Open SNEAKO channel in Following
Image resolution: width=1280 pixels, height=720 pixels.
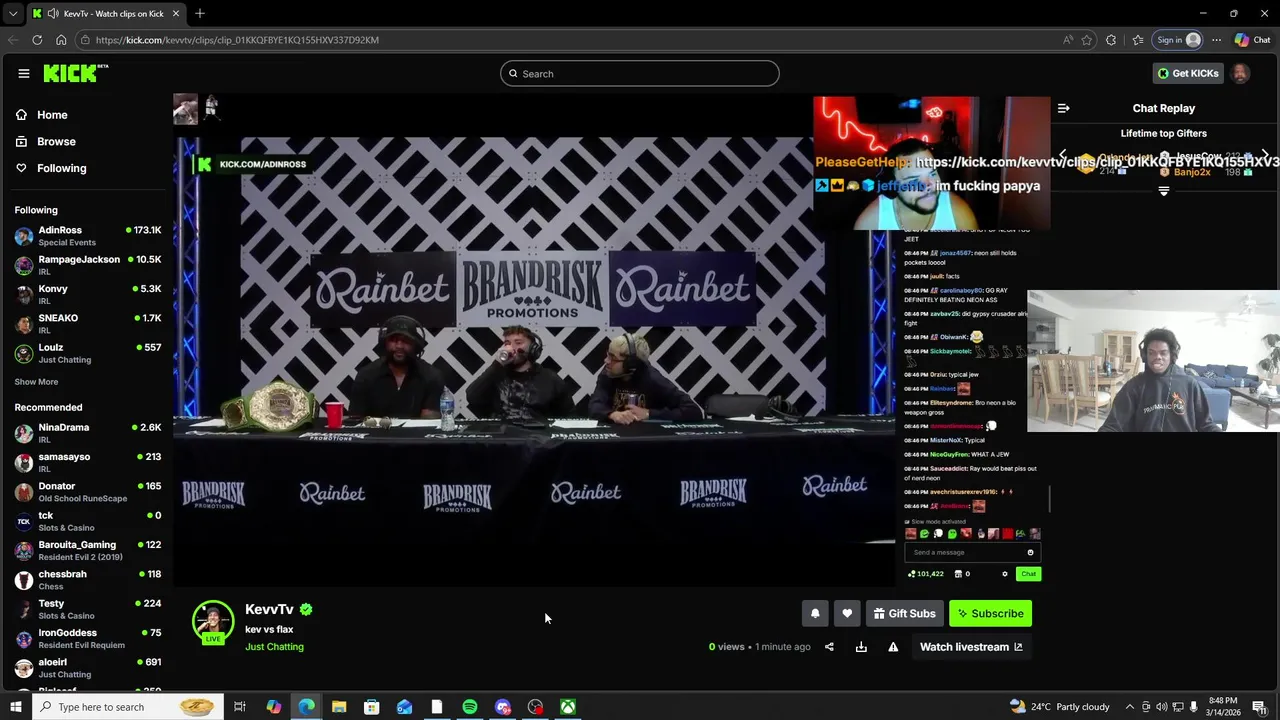[88, 323]
